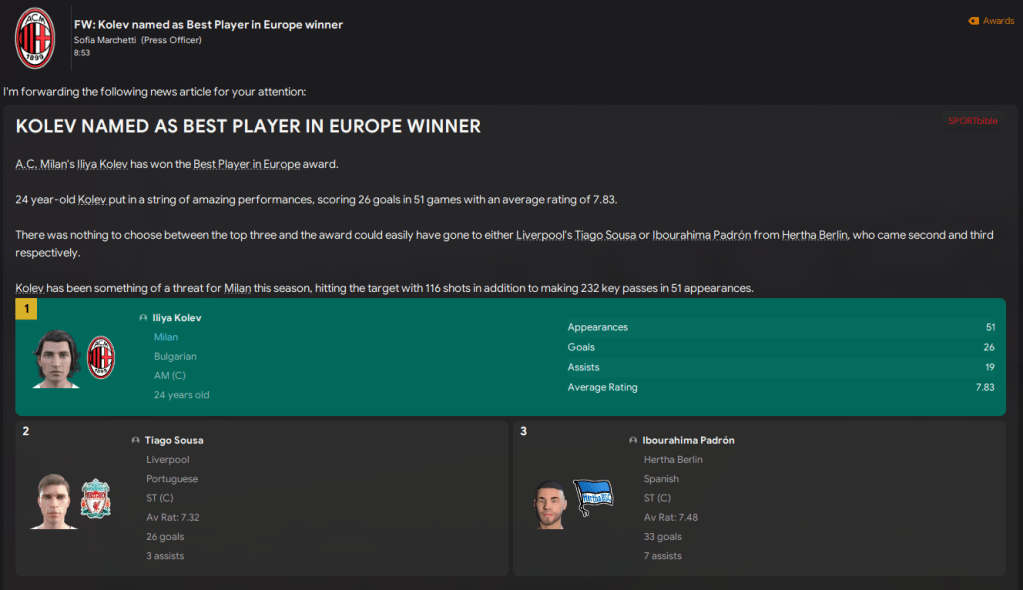Click the gold number 1 rank badge
1023x590 pixels.
[26, 310]
